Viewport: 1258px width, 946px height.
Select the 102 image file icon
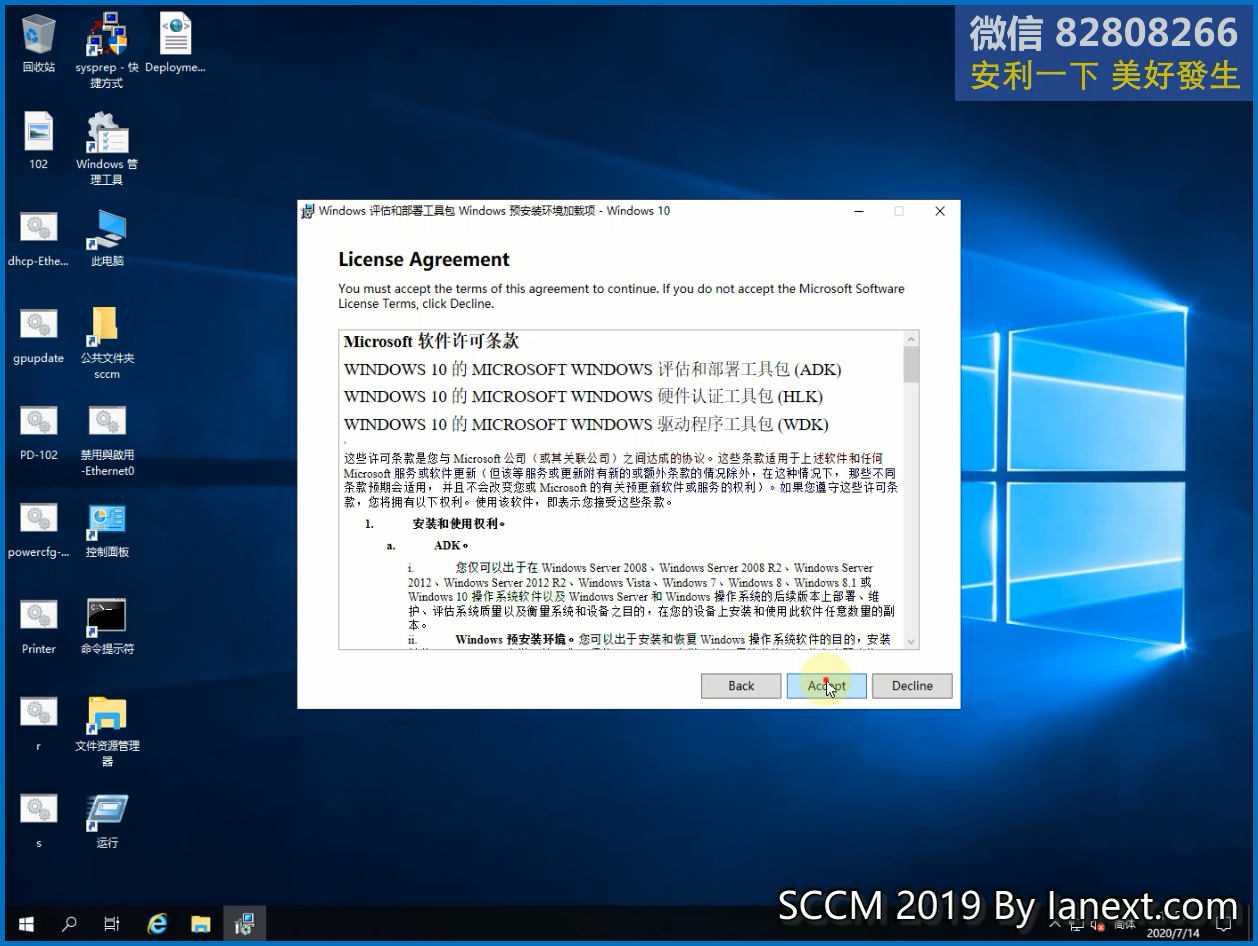[39, 141]
